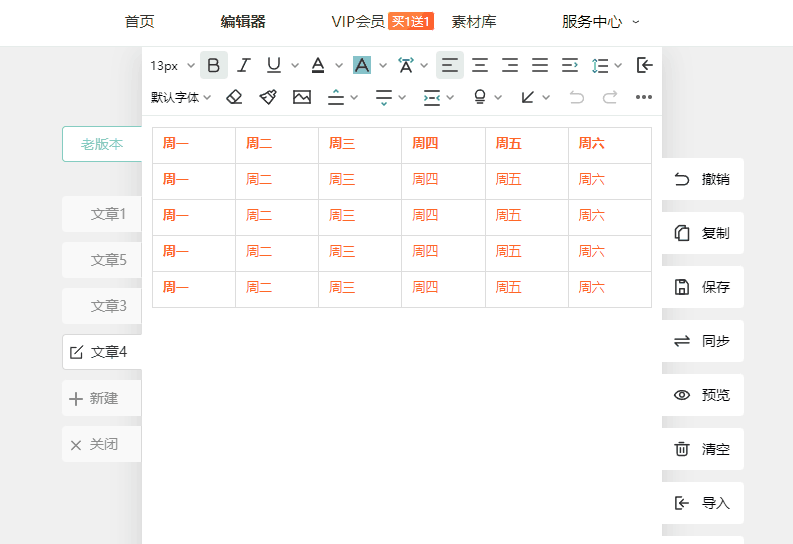Align text right
793x544 pixels.
(510, 65)
